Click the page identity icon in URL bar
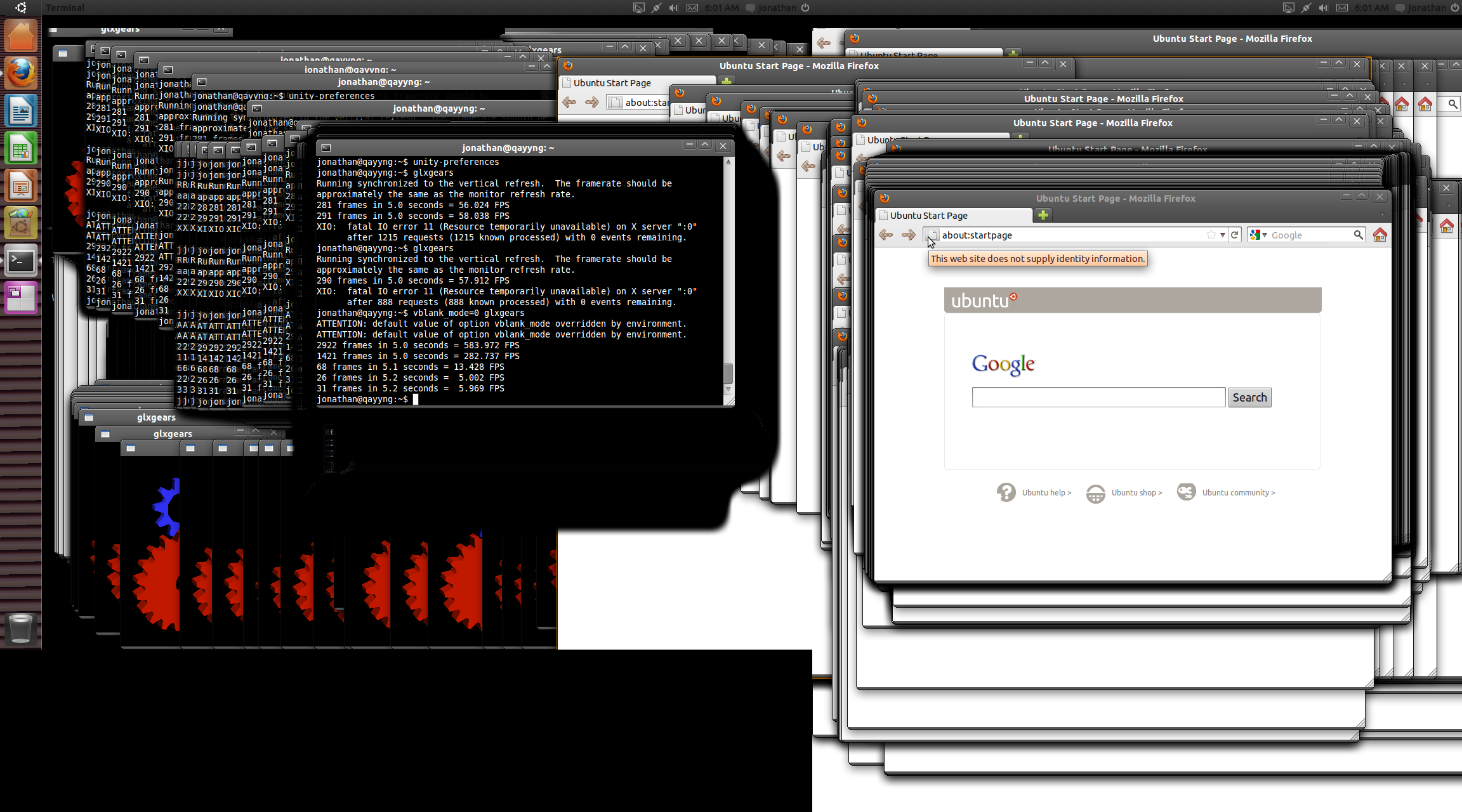The height and width of the screenshot is (812, 1462). point(932,235)
